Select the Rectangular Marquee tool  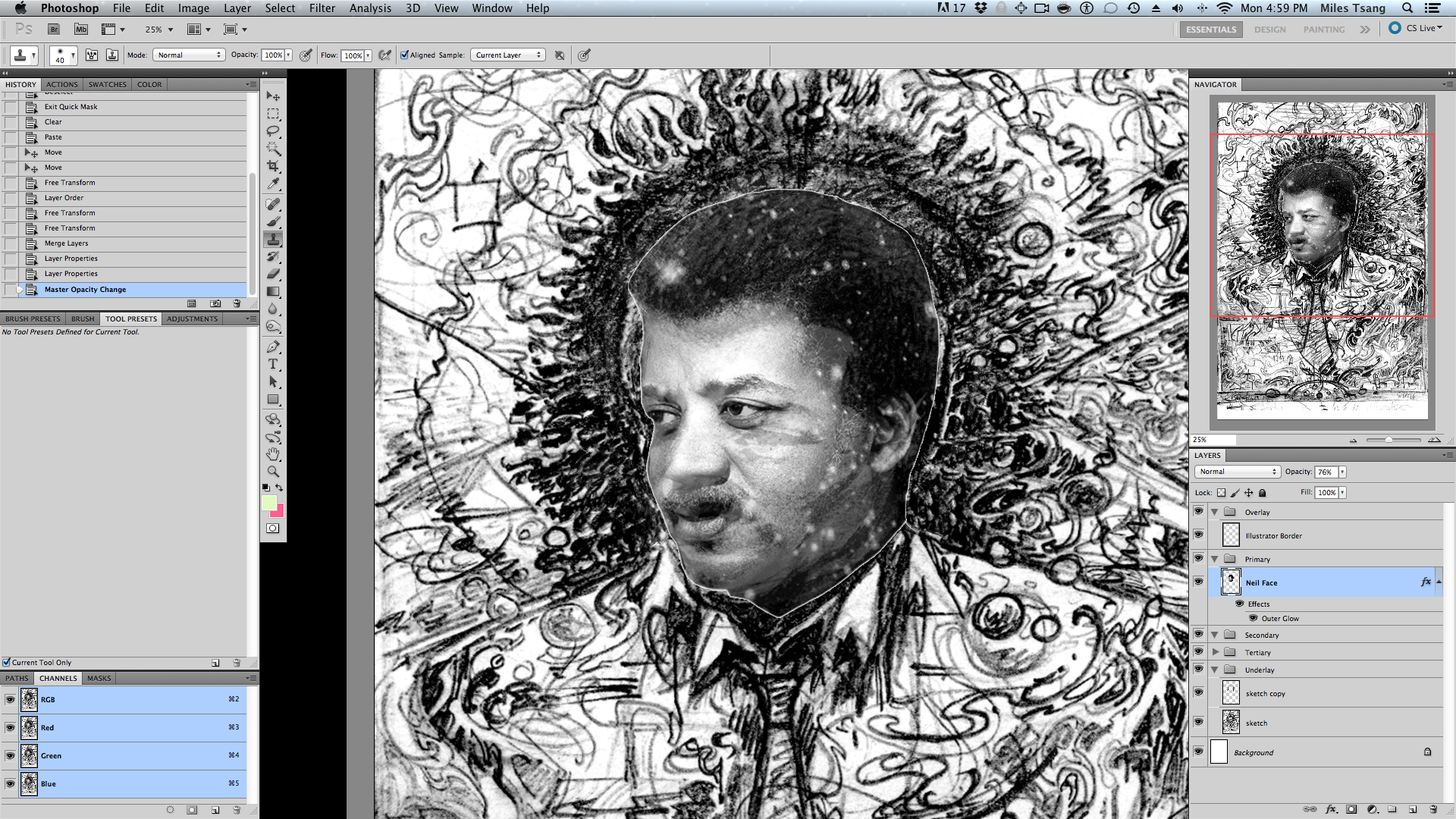click(273, 114)
